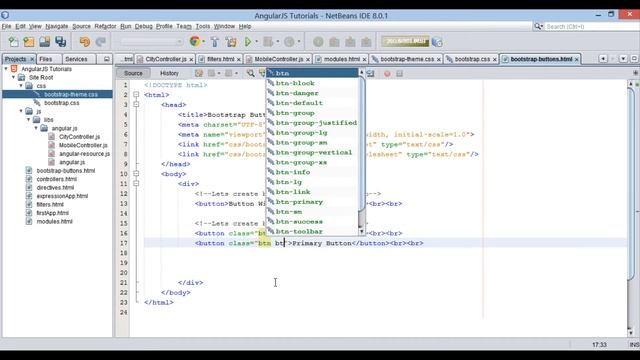
Task: Click the Save All toolbar icon
Action: [x=61, y=42]
